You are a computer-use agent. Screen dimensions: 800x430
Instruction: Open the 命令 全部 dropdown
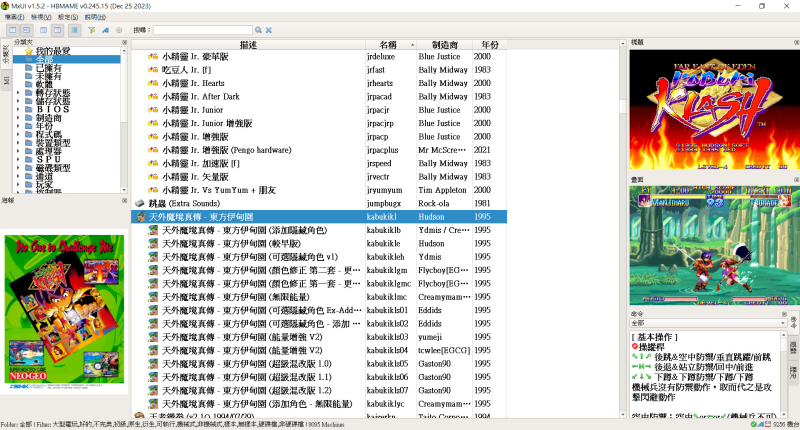coord(708,323)
